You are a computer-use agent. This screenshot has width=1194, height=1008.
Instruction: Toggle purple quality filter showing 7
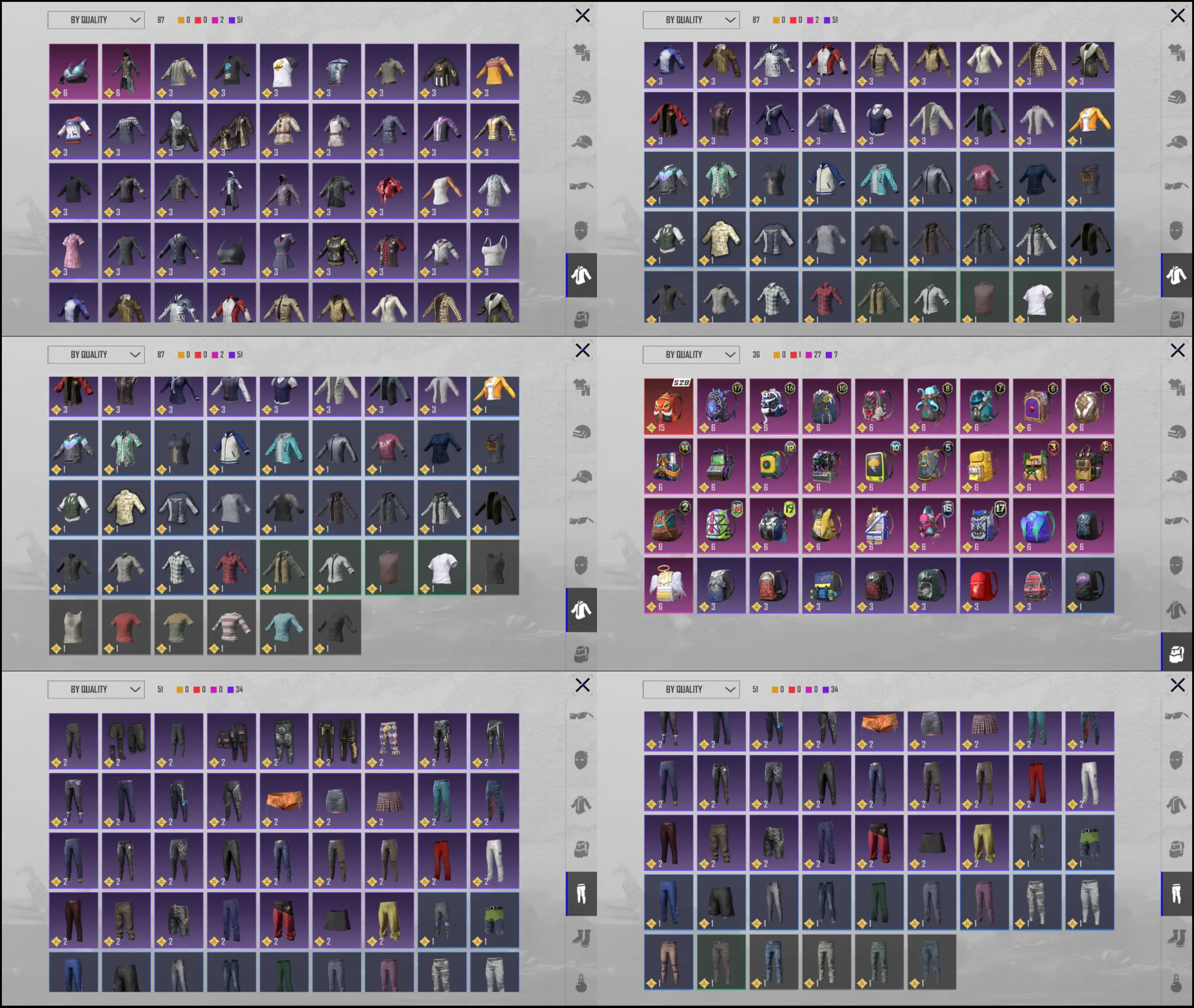tap(832, 355)
